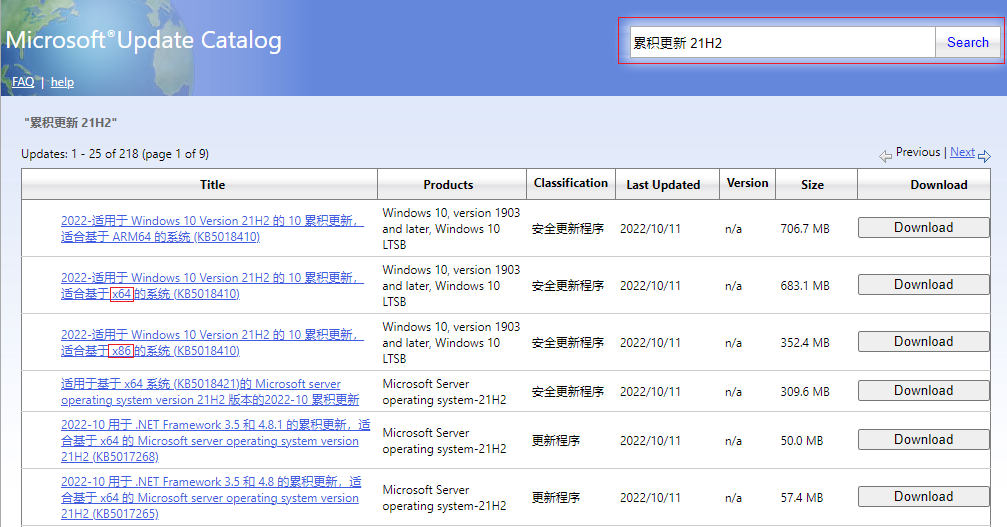Screen dimensions: 1007x527
Task: Click the Search button
Action: coord(968,42)
